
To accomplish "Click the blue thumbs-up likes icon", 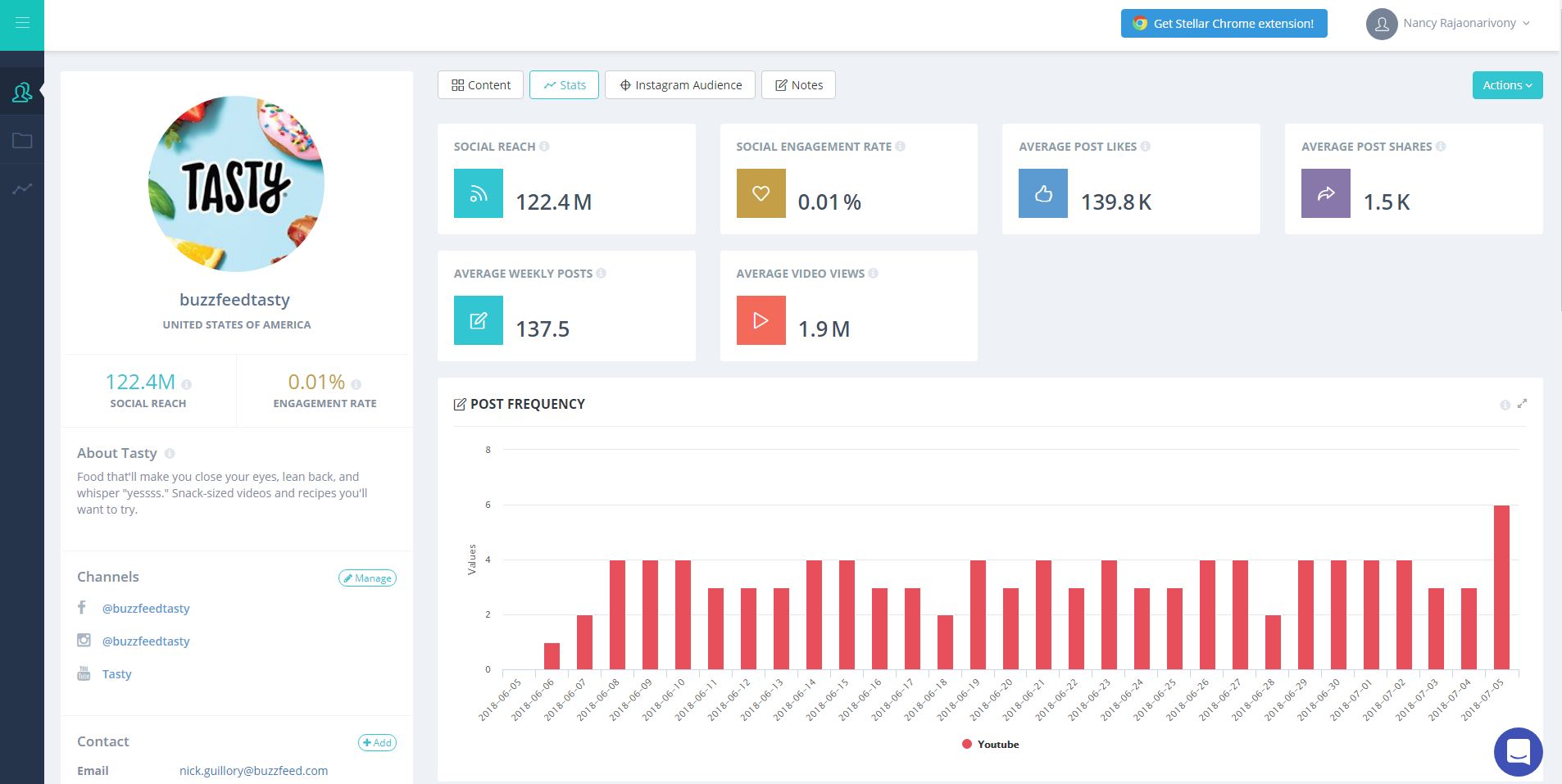I will (x=1043, y=193).
